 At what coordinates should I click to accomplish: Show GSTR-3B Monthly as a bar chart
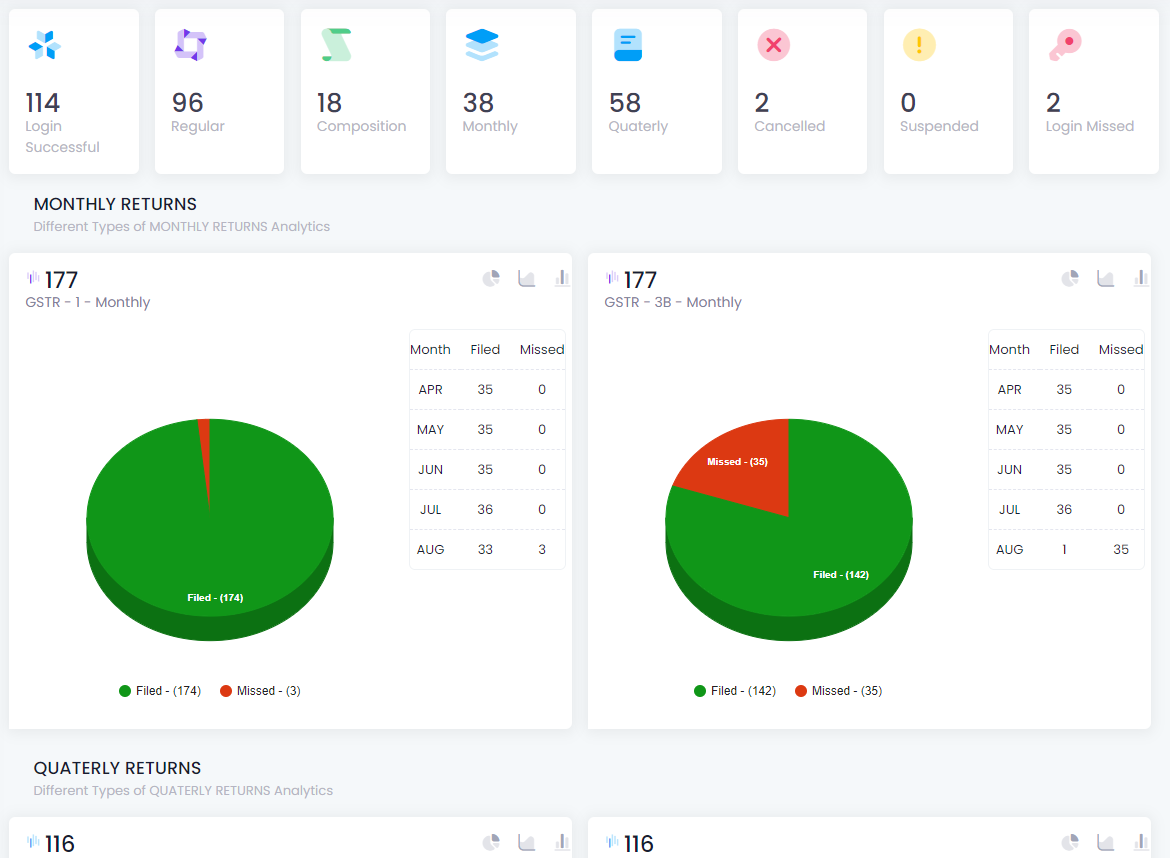[1141, 278]
